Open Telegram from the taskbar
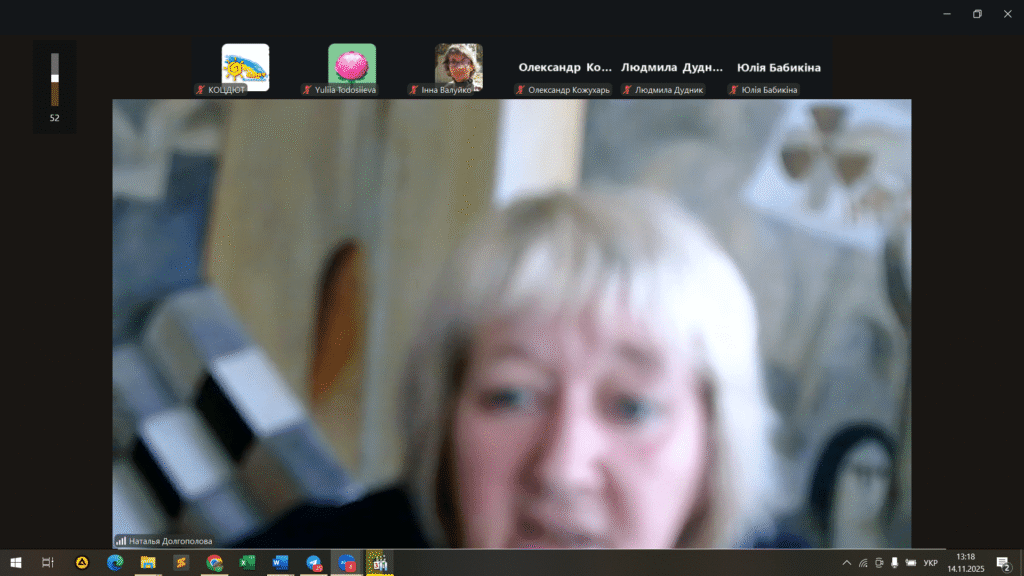The width and height of the screenshot is (1024, 576). coord(313,563)
